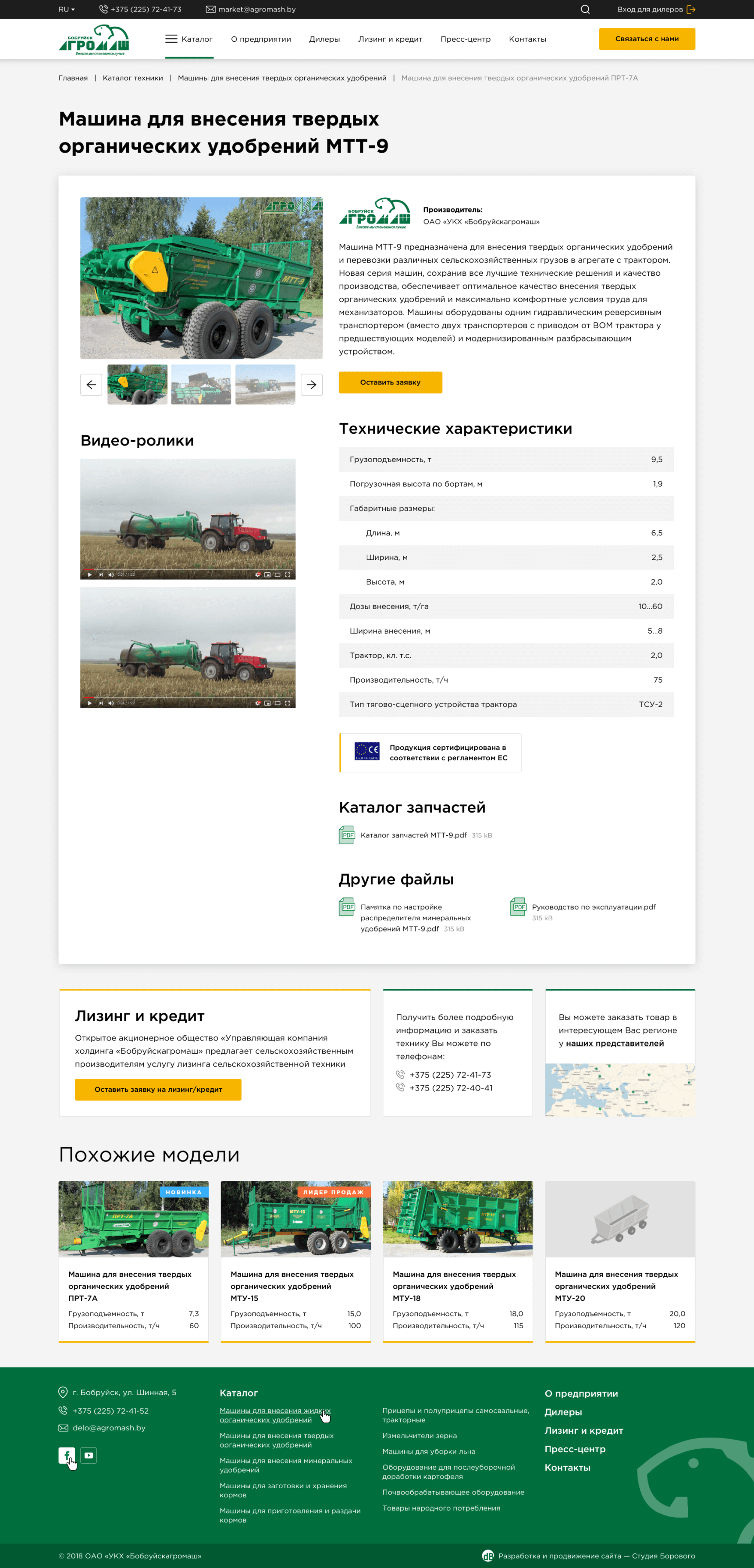Open the Каталог hamburger menu icon

[171, 39]
